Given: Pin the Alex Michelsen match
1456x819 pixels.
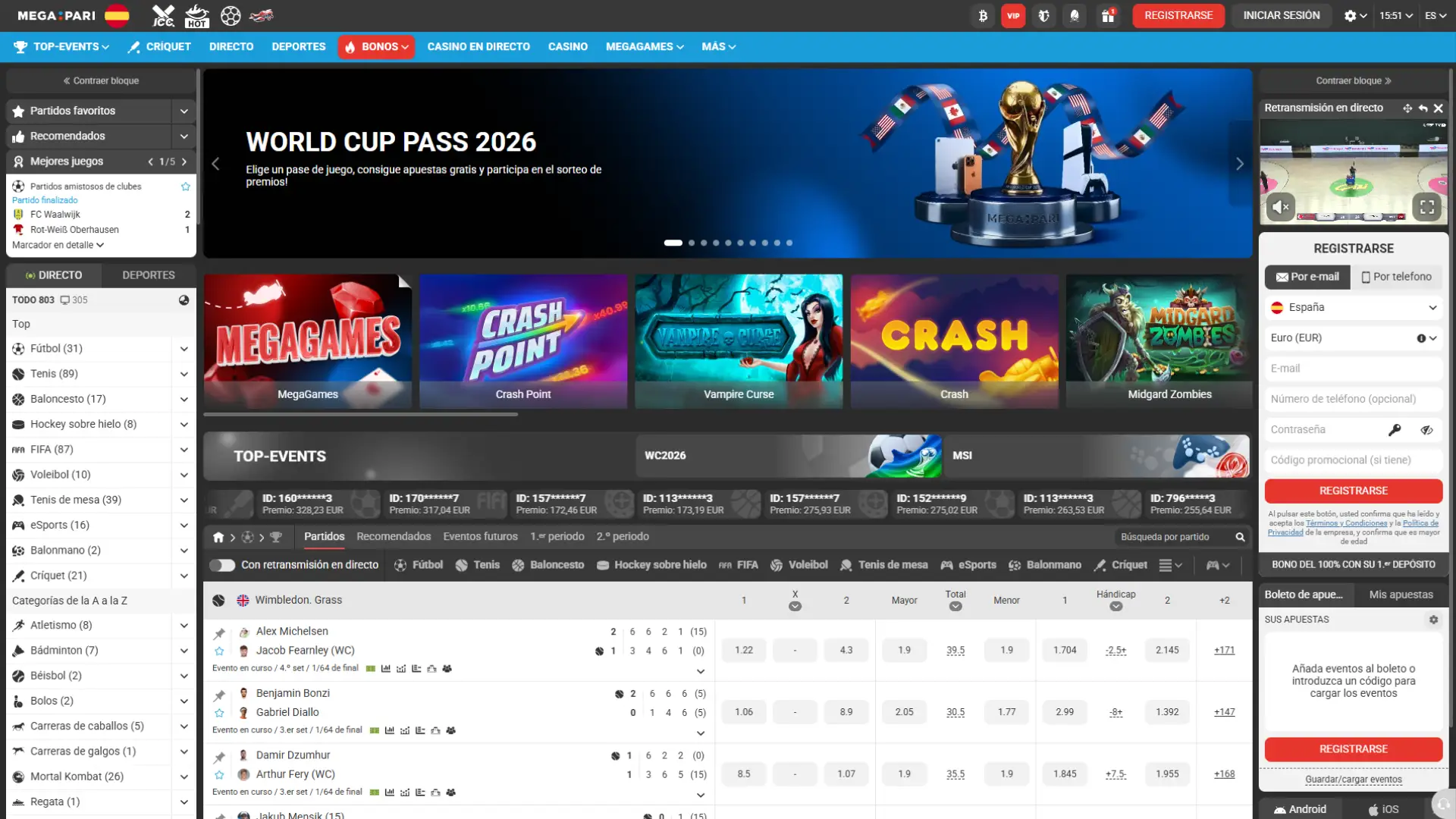Looking at the screenshot, I should [x=219, y=633].
